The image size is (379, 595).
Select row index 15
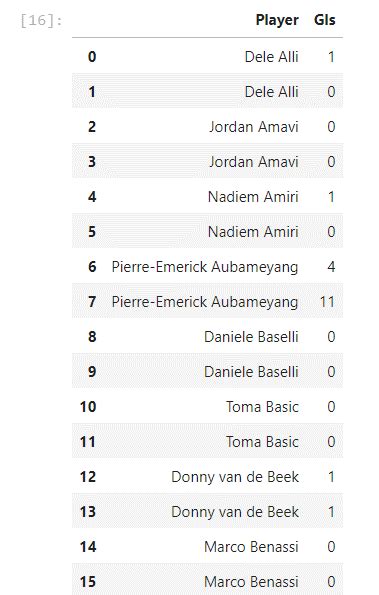pos(88,582)
